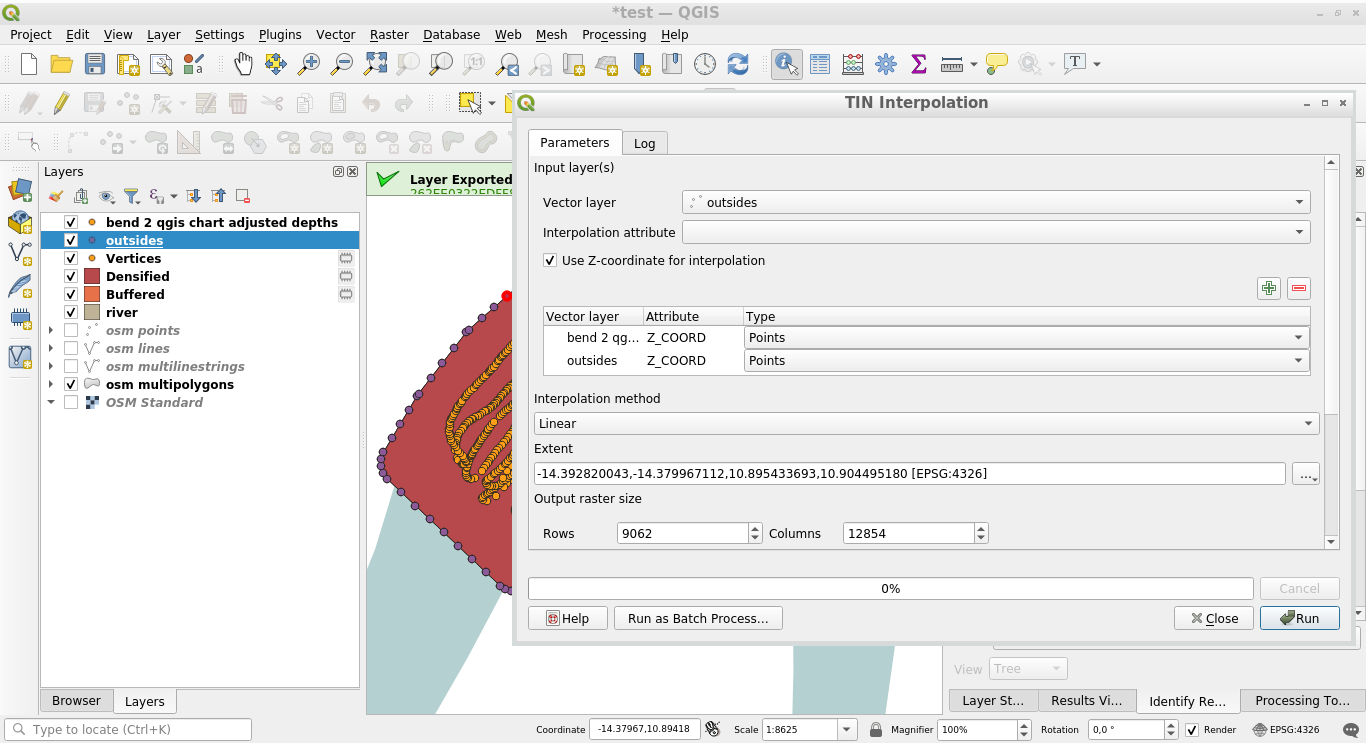Zoom to full extent icon
This screenshot has width=1366, height=743.
(375, 64)
